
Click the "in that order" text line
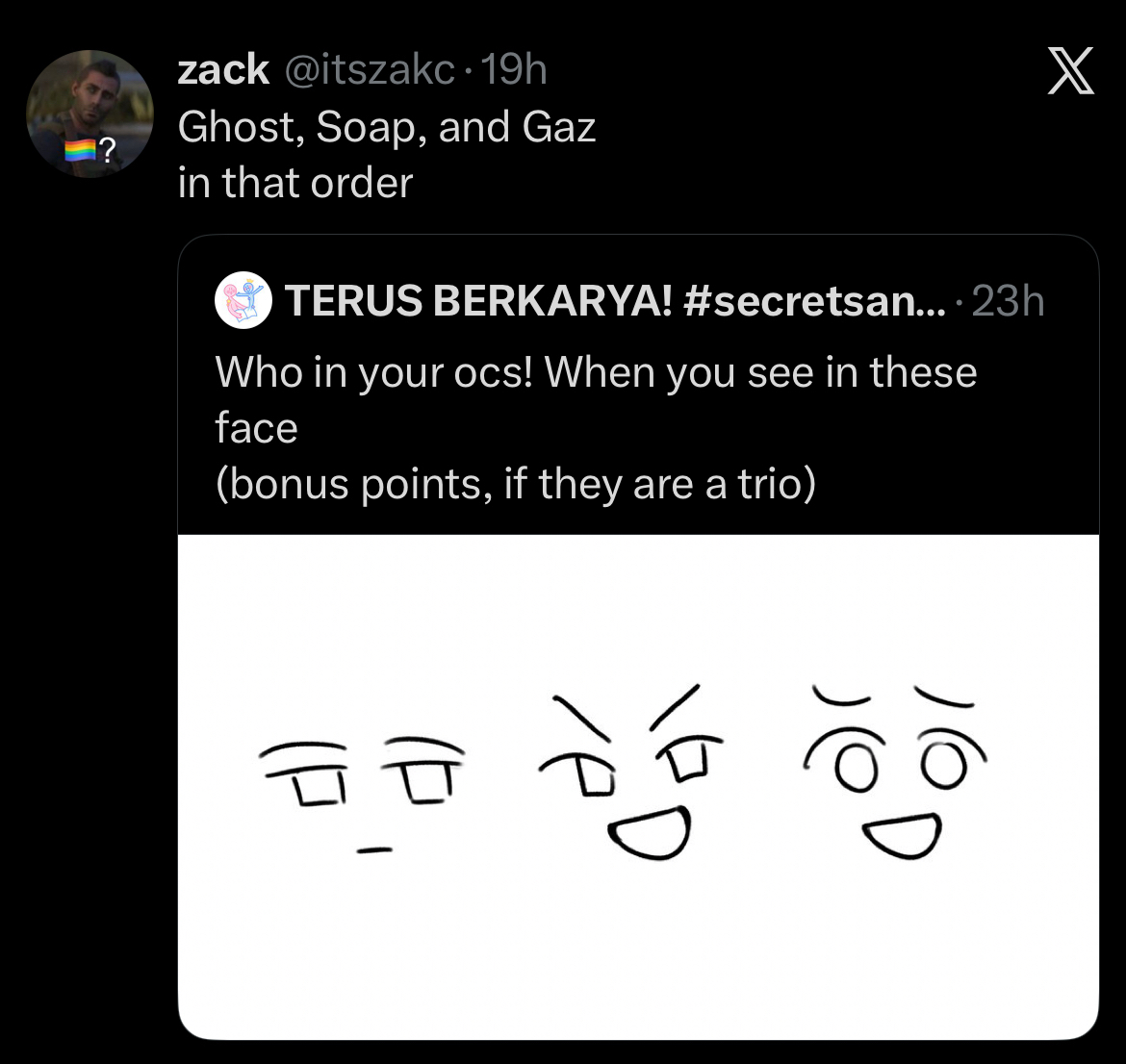click(x=295, y=183)
